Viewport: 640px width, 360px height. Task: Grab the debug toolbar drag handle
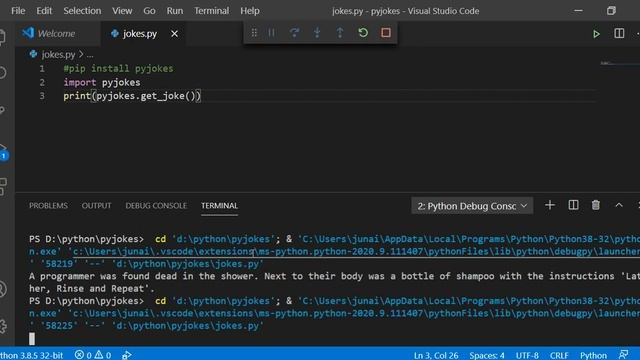254,33
